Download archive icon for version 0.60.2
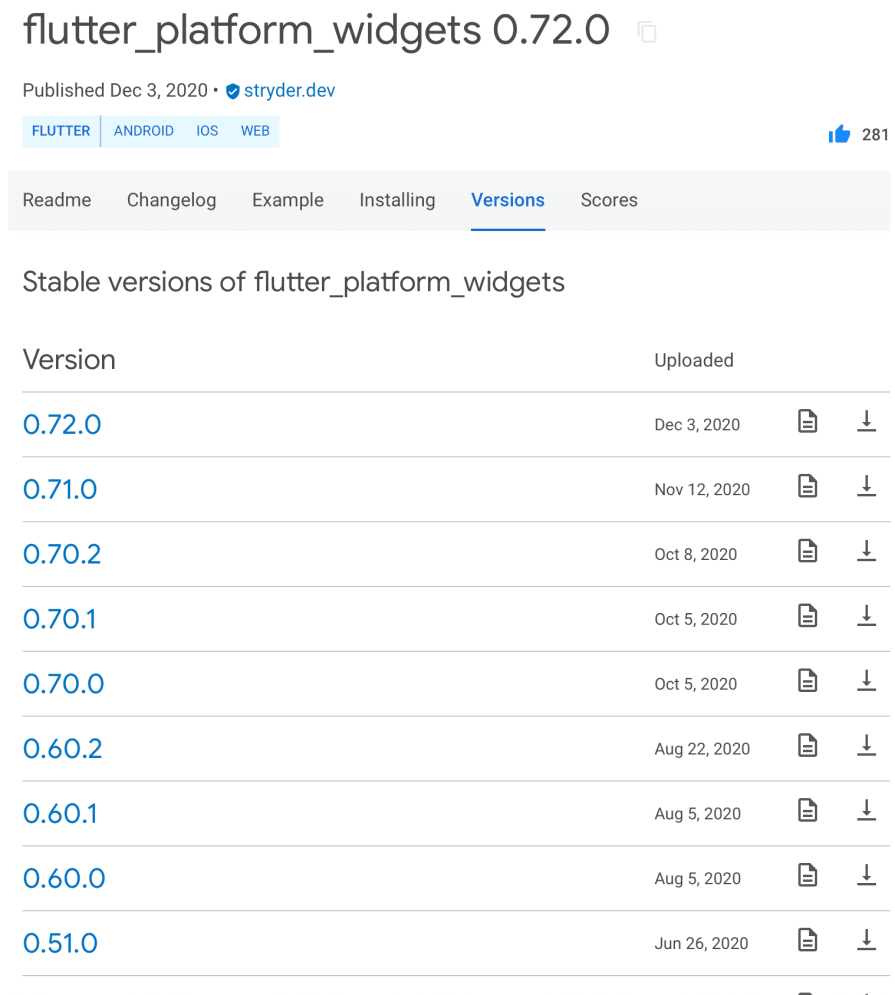Screen dimensions: 895x995 pos(866,746)
